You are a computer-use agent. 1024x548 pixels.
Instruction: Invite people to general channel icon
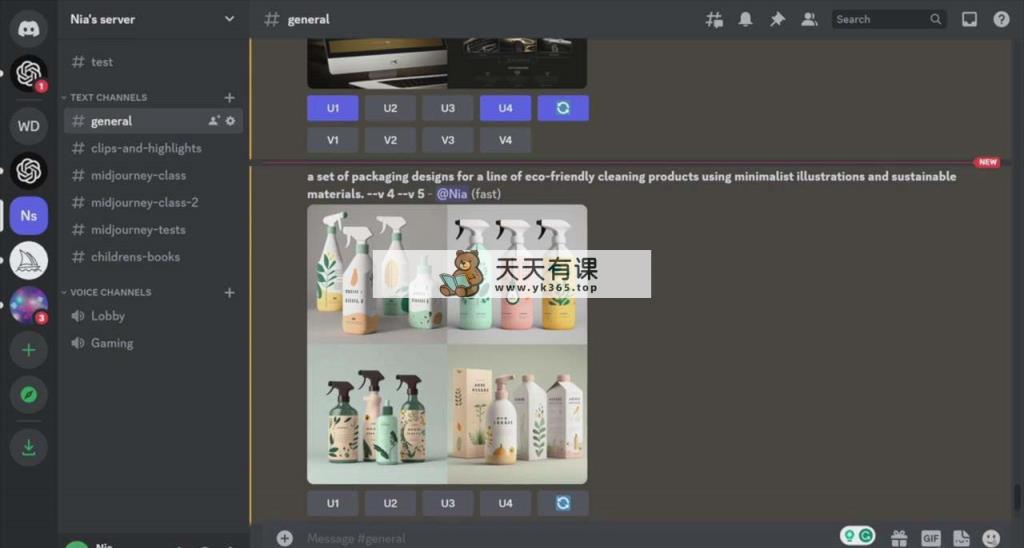pos(214,121)
